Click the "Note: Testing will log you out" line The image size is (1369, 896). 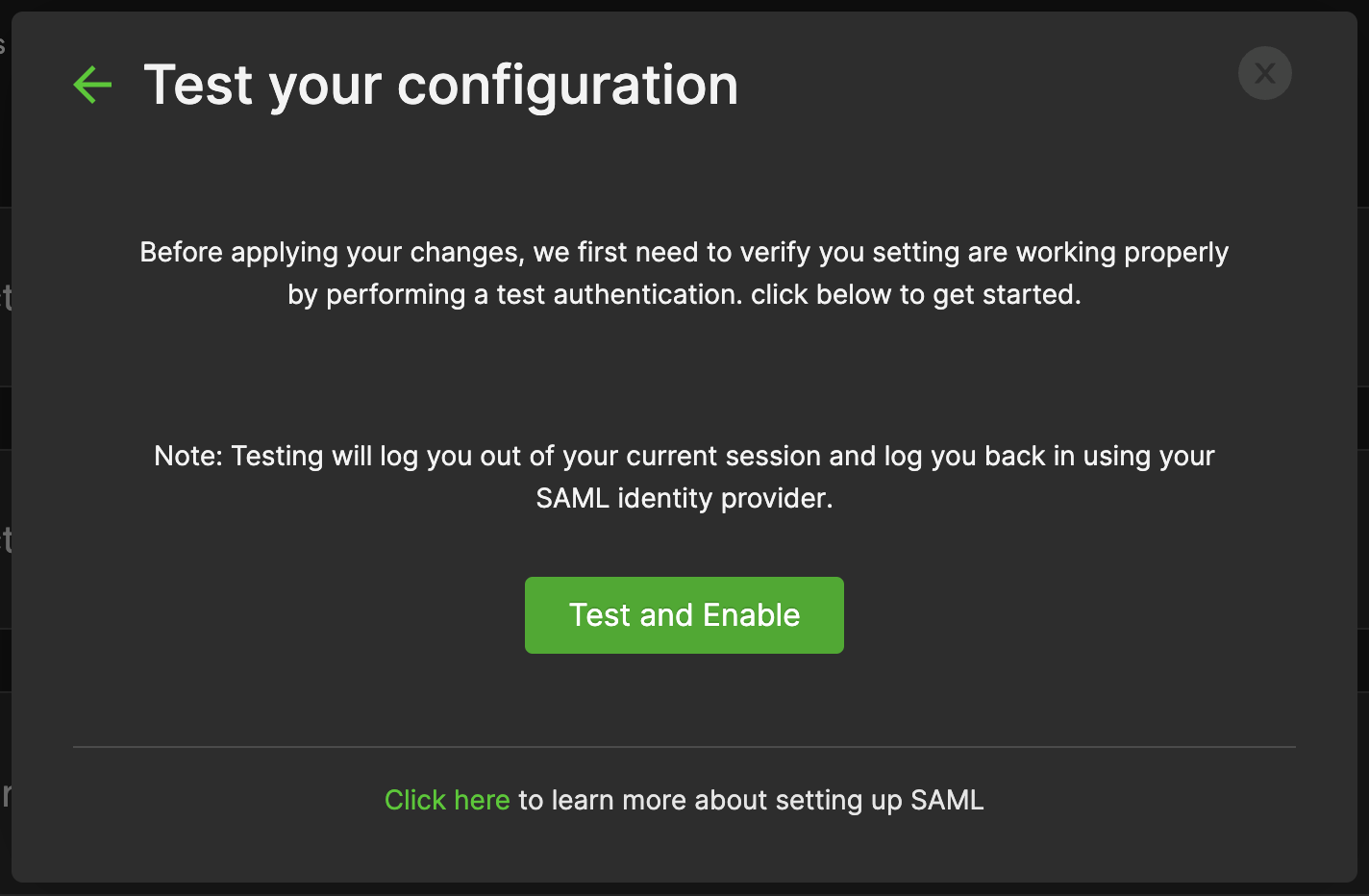(x=684, y=456)
